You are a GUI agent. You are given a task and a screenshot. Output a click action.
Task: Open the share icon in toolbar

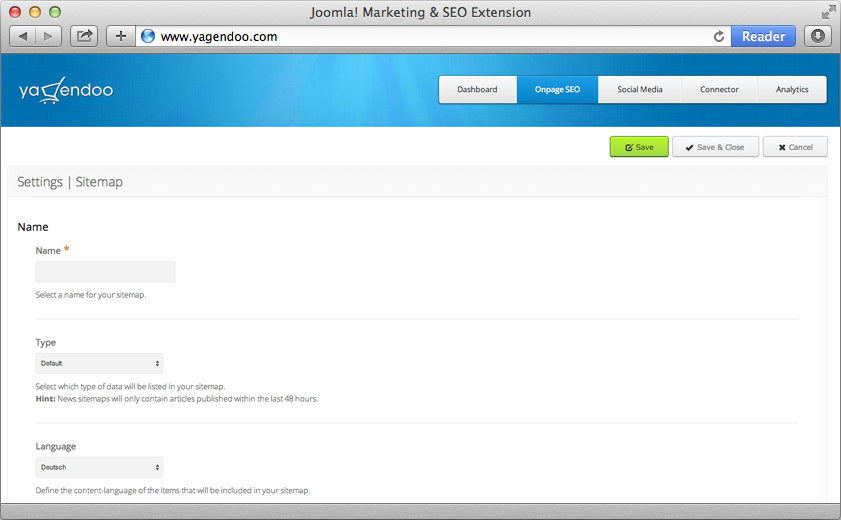(84, 36)
